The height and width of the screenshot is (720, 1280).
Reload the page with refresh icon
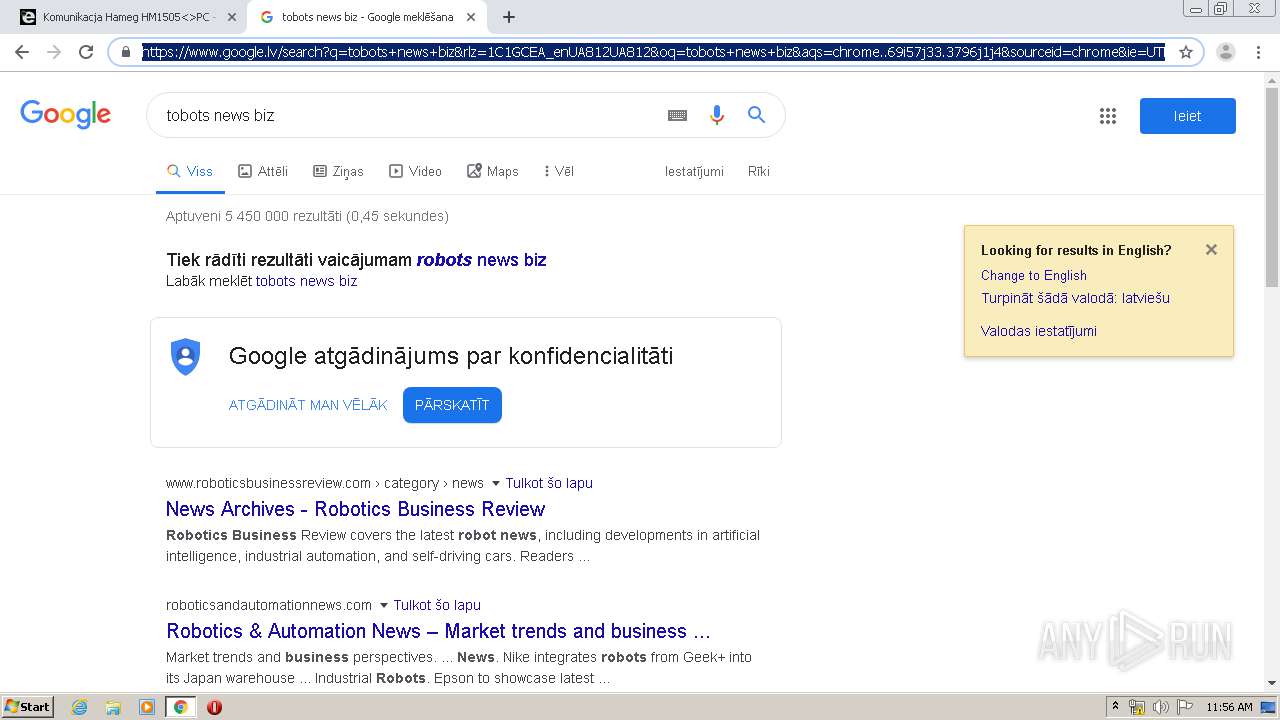click(x=86, y=52)
